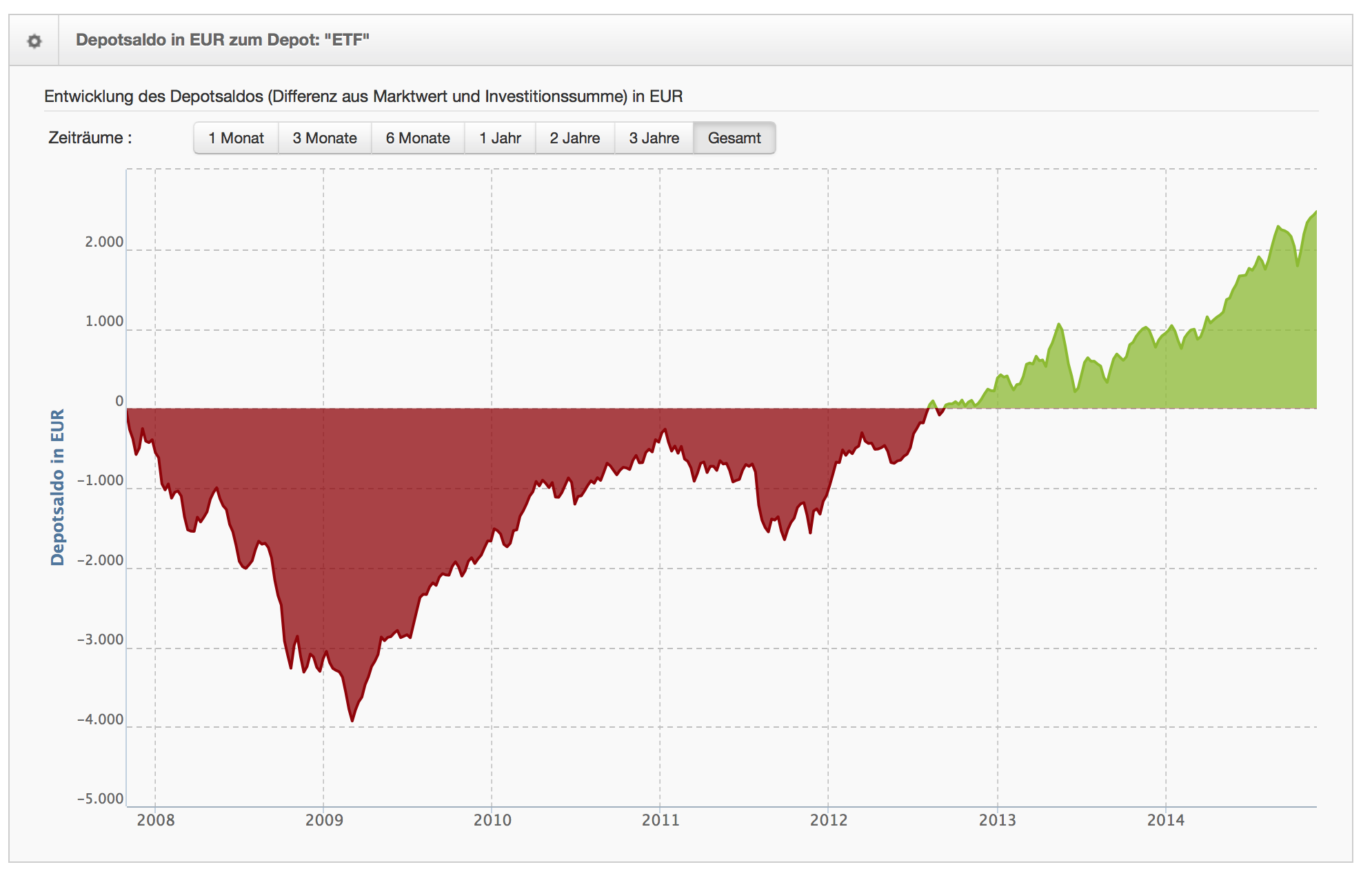Click the -3.000 y-axis label
This screenshot has height=889, width=1372.
(x=101, y=640)
